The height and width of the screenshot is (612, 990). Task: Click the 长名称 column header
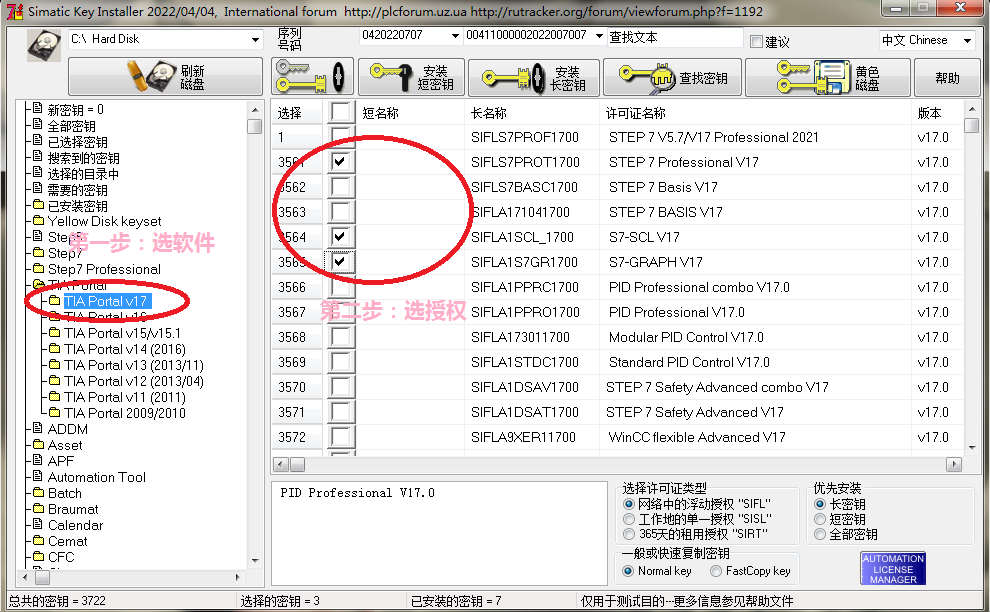489,113
